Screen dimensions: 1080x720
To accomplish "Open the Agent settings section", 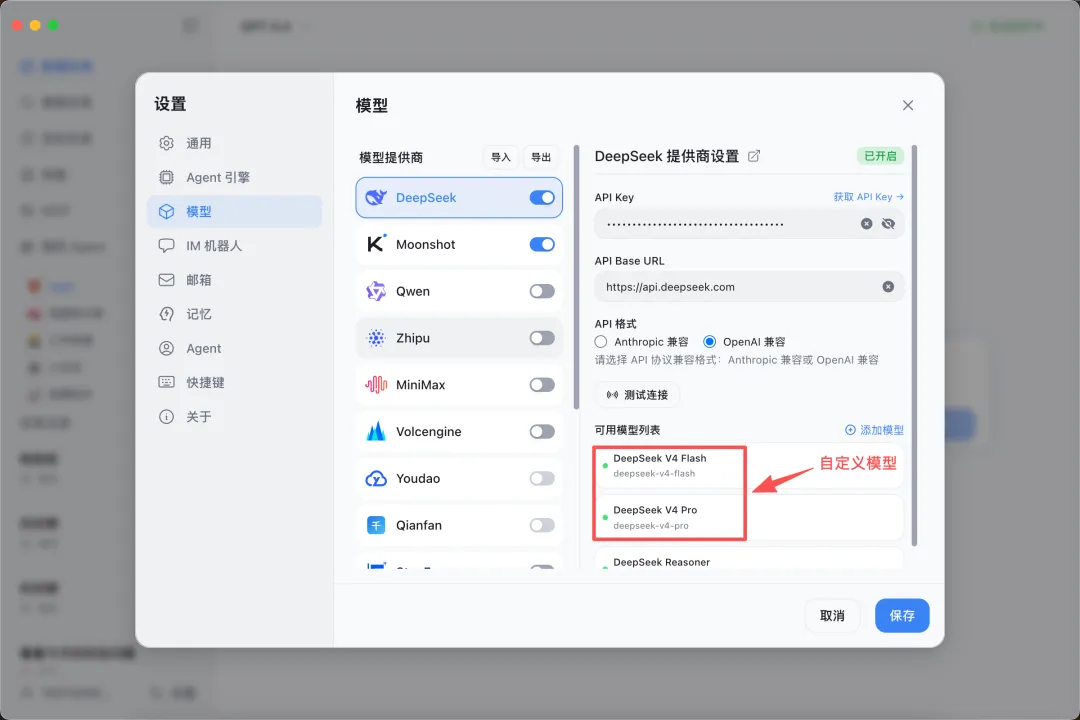I will pos(234,349).
